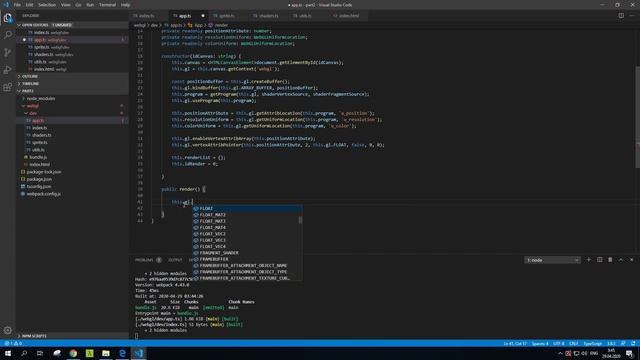640x360 pixels.
Task: Select FRAMEBUFFER_ATTACHMENT_OBJECT_NAME suggestion
Action: [246, 265]
